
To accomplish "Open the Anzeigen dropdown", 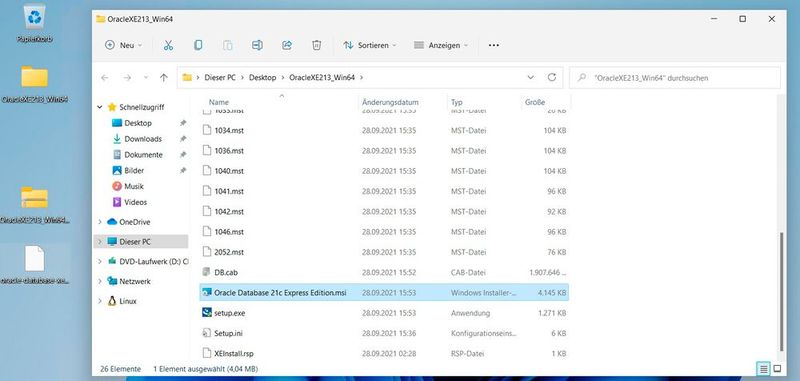I will [x=441, y=45].
